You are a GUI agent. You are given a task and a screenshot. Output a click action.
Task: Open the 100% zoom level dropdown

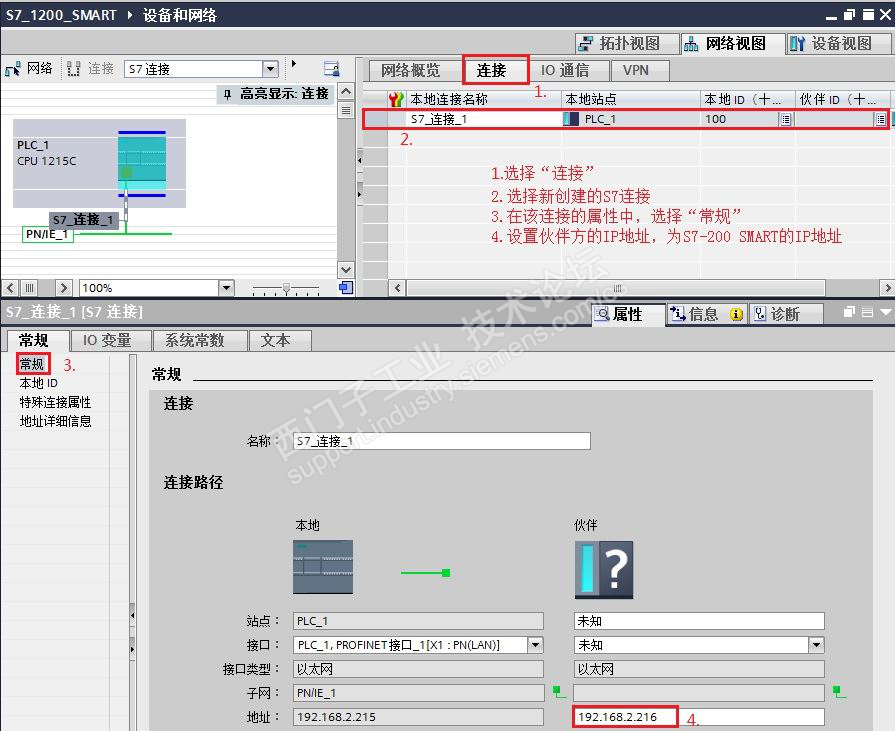pyautogui.click(x=227, y=288)
